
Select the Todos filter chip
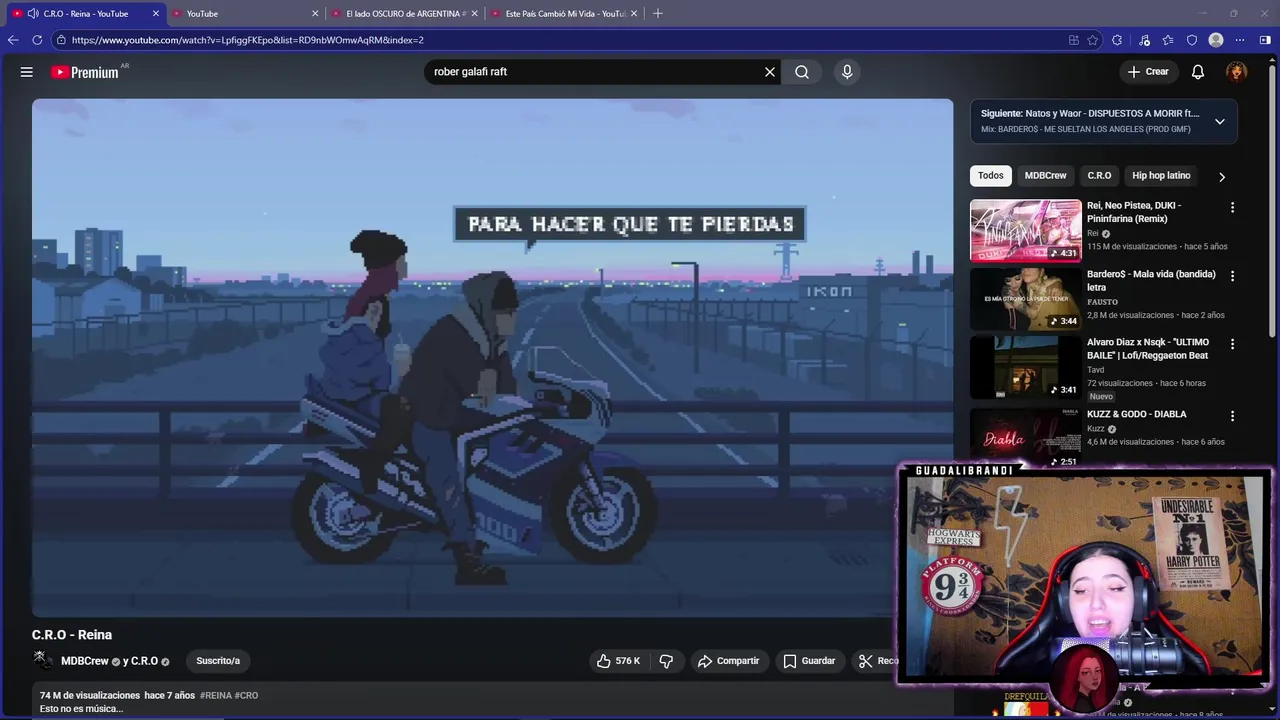991,176
